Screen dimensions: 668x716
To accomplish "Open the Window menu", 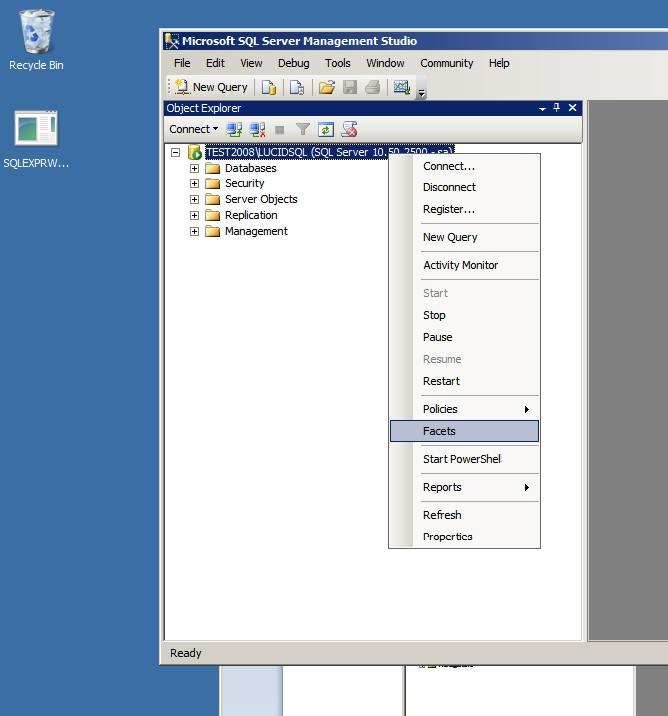I will [x=385, y=63].
